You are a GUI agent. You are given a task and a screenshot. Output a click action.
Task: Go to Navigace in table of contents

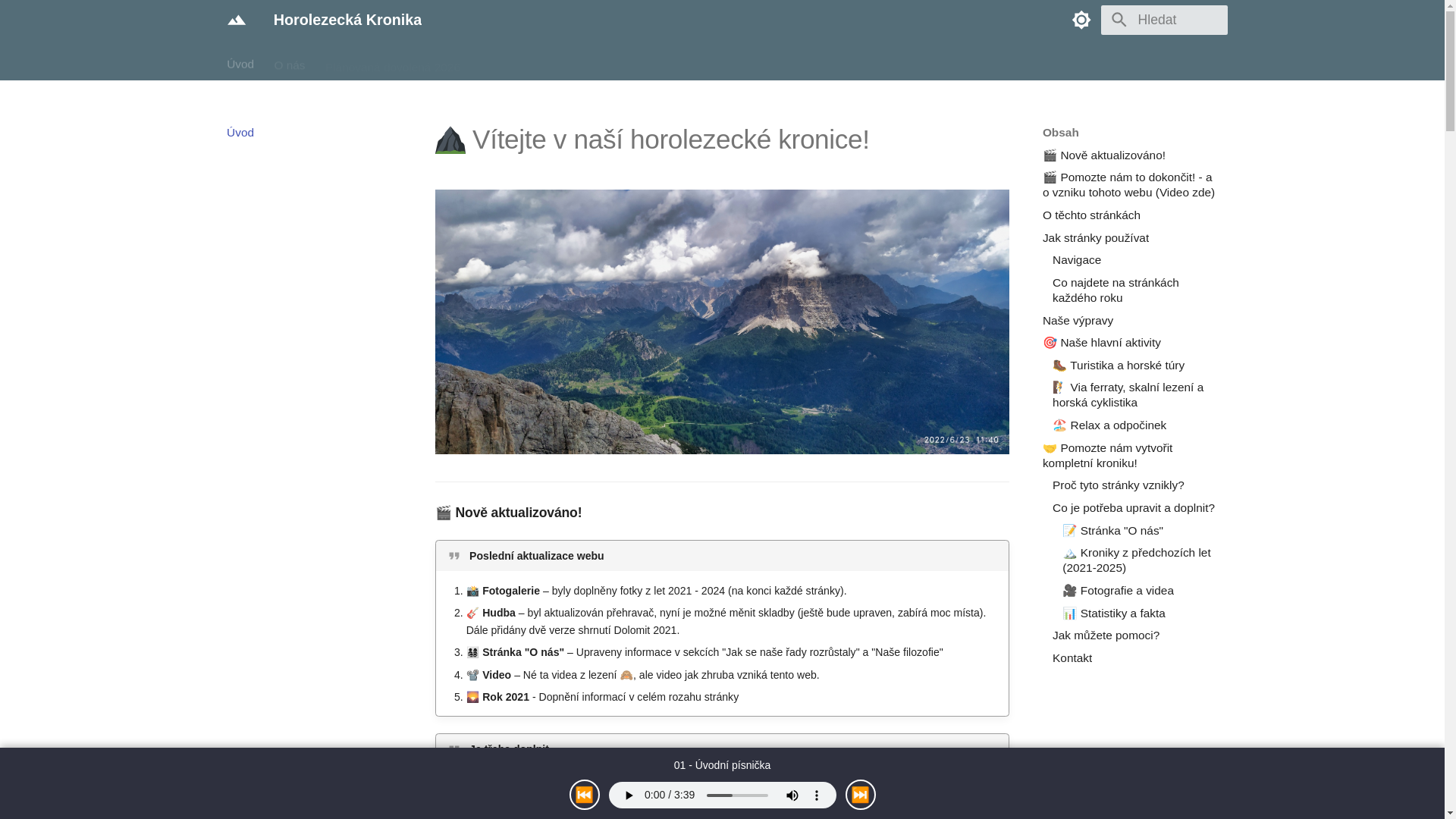tap(1077, 260)
